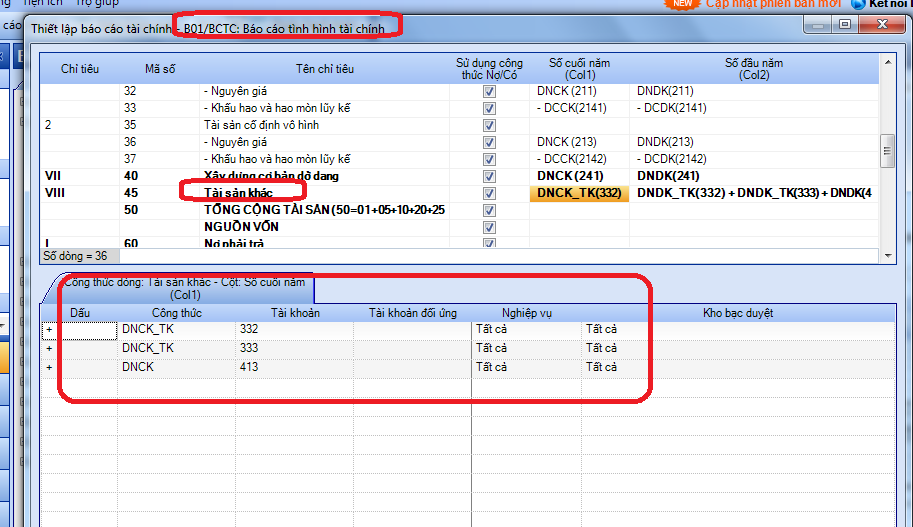Screen dimensions: 913x527
Task: Select the Tài khoản cell 332
Action: [295, 330]
